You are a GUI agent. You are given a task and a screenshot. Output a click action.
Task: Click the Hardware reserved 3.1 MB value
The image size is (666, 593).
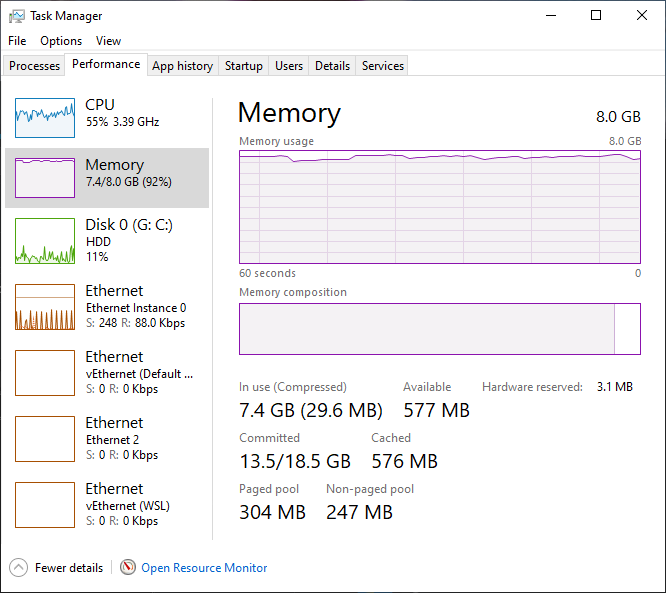coord(615,387)
